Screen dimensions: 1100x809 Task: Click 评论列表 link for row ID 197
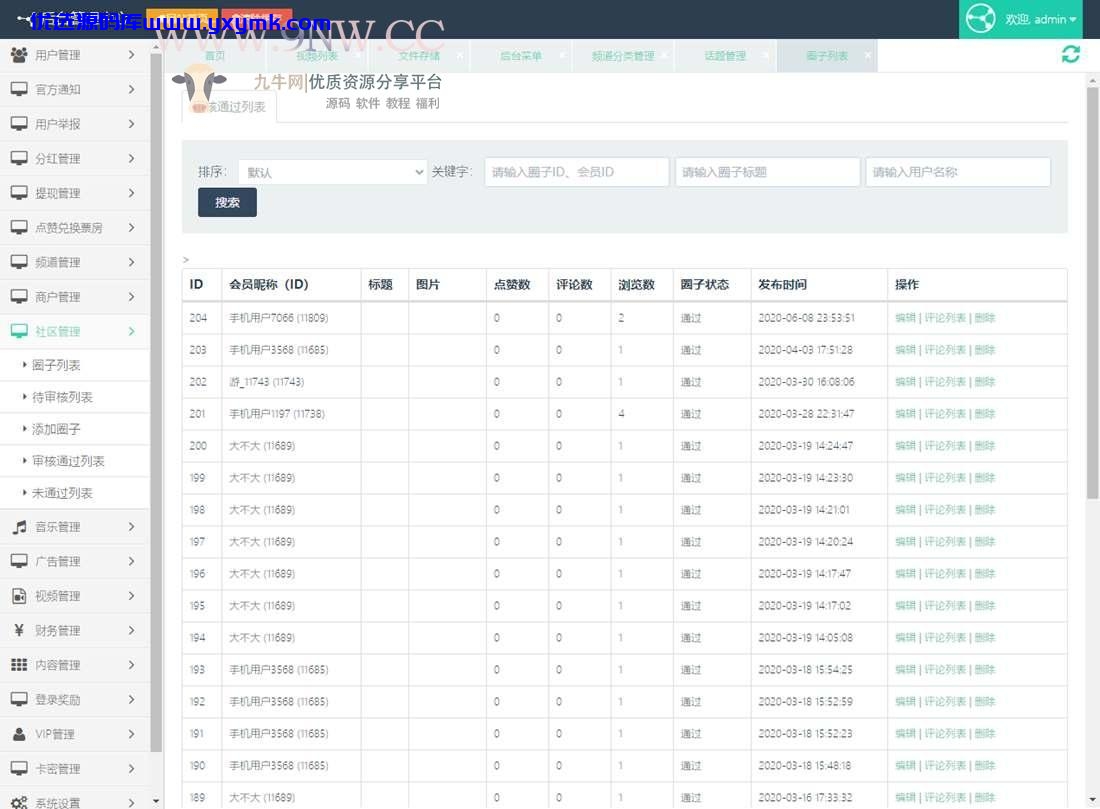pyautogui.click(x=945, y=542)
